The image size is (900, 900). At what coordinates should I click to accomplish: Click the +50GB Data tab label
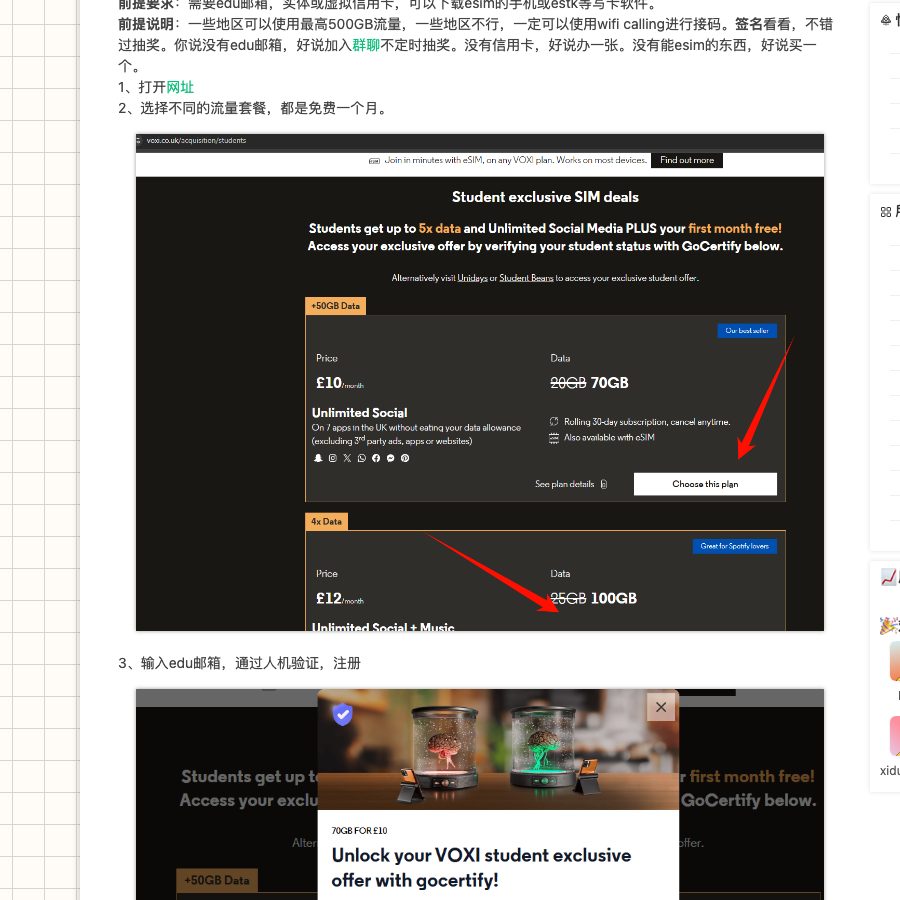335,306
